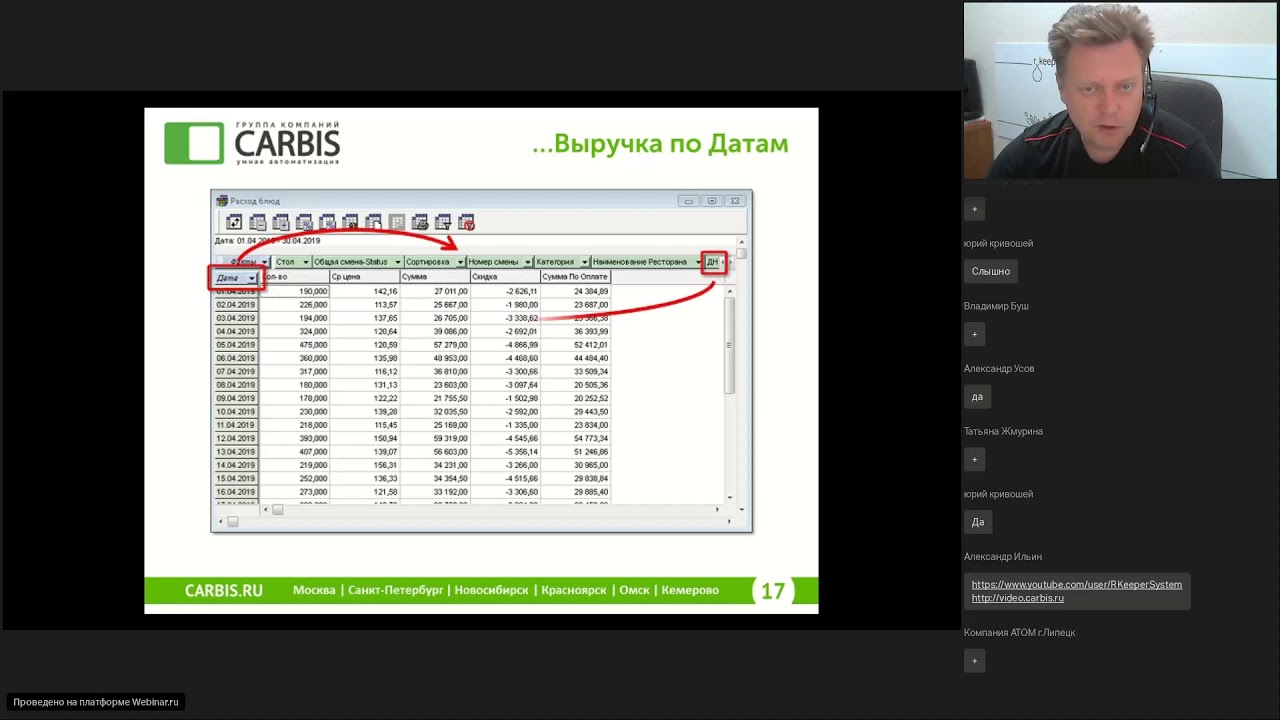This screenshot has height=720, width=1280.
Task: Open the Дата row field dropdown
Action: [251, 278]
